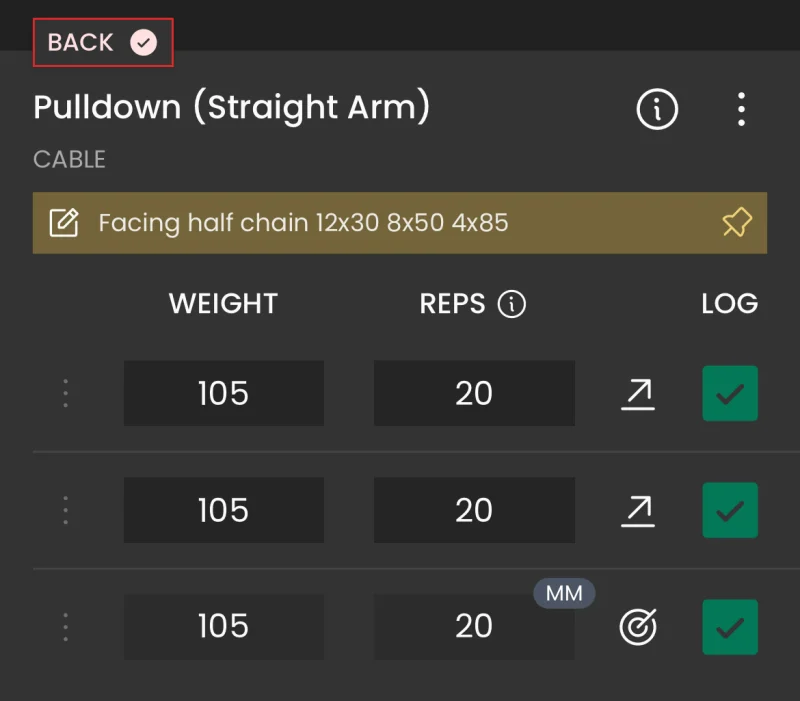Tap the first set's upward arrow icon
This screenshot has height=701, width=800.
(x=638, y=394)
